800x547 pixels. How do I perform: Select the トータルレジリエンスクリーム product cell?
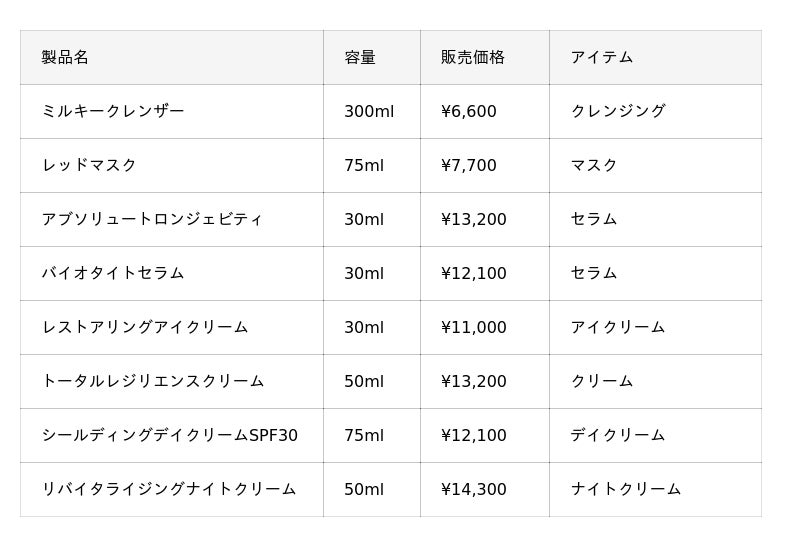coord(153,382)
